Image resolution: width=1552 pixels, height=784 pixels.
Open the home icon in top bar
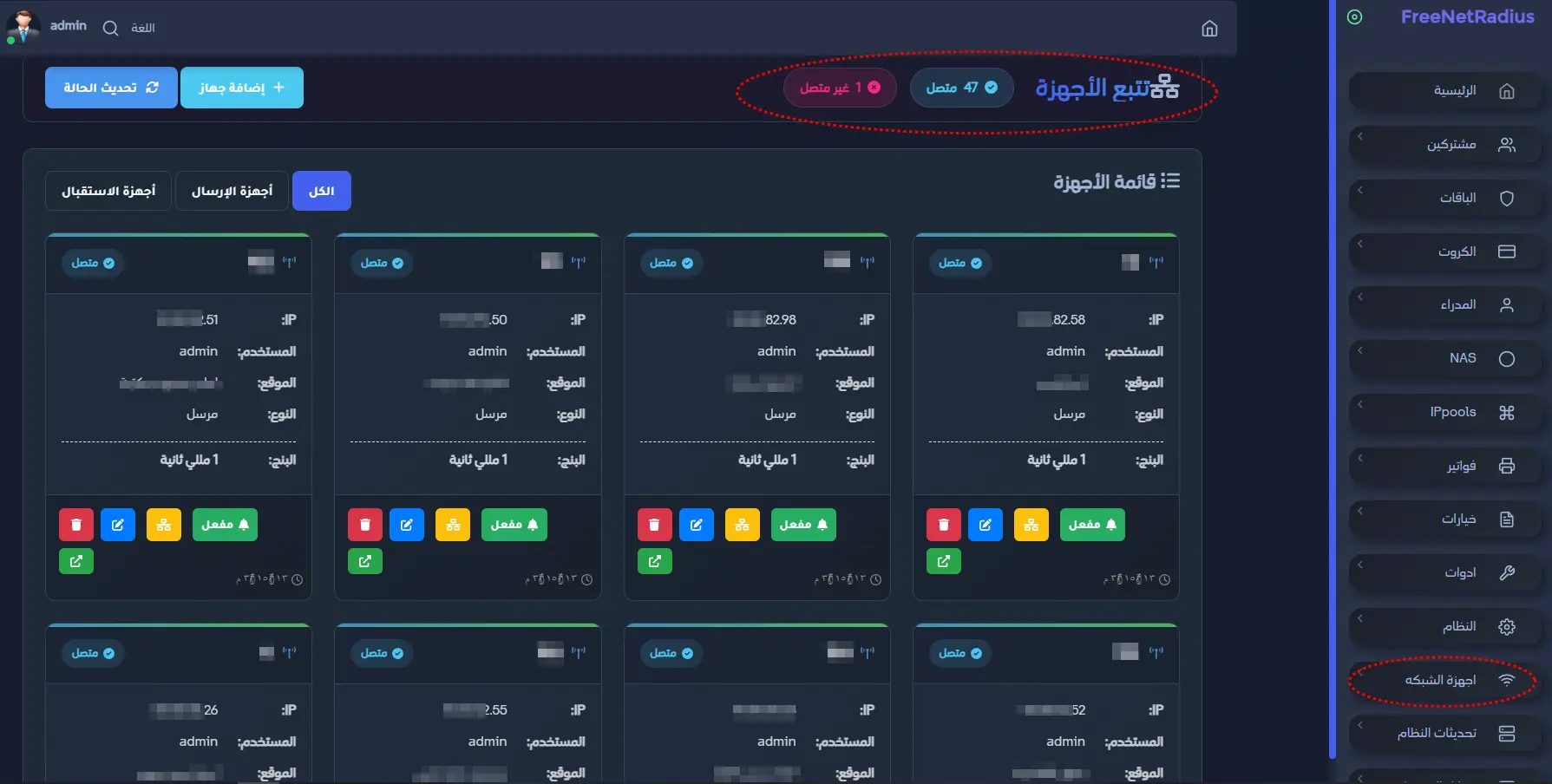click(1211, 29)
